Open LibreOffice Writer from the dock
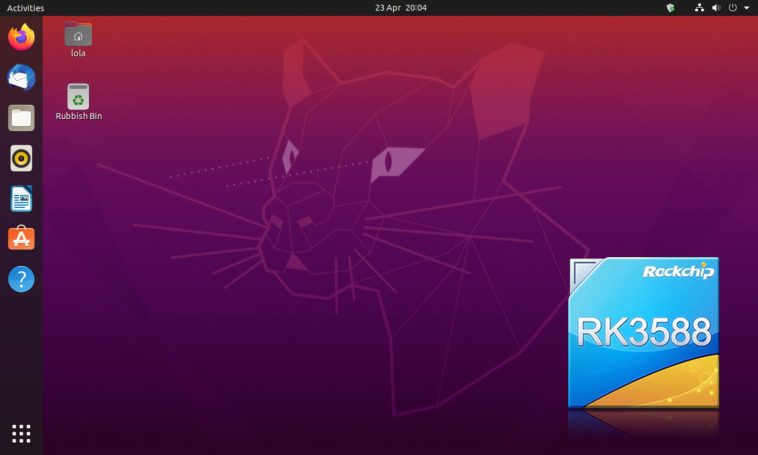The width and height of the screenshot is (758, 455). [21, 199]
